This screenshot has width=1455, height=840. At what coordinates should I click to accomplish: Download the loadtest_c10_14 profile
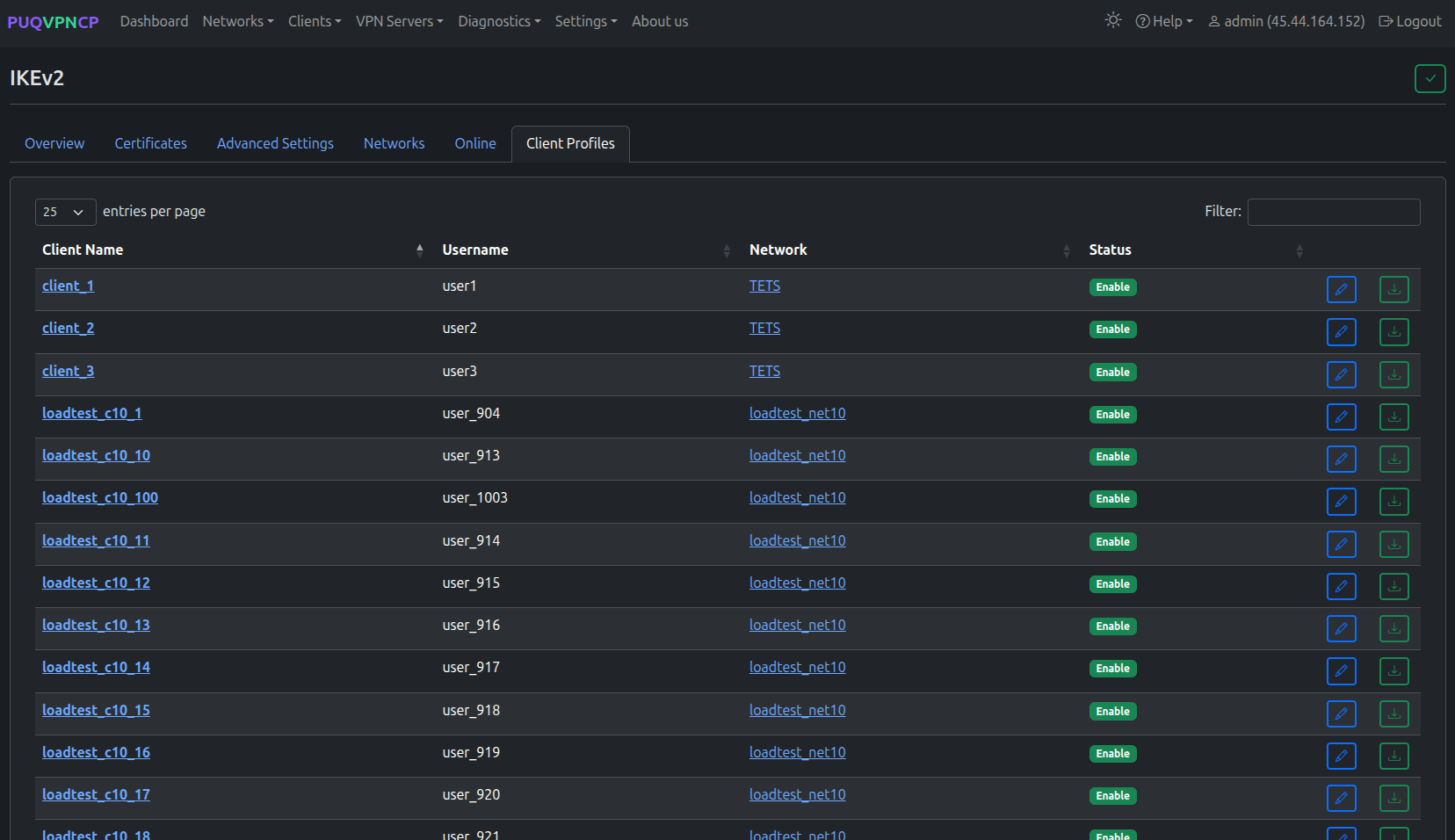(1393, 671)
